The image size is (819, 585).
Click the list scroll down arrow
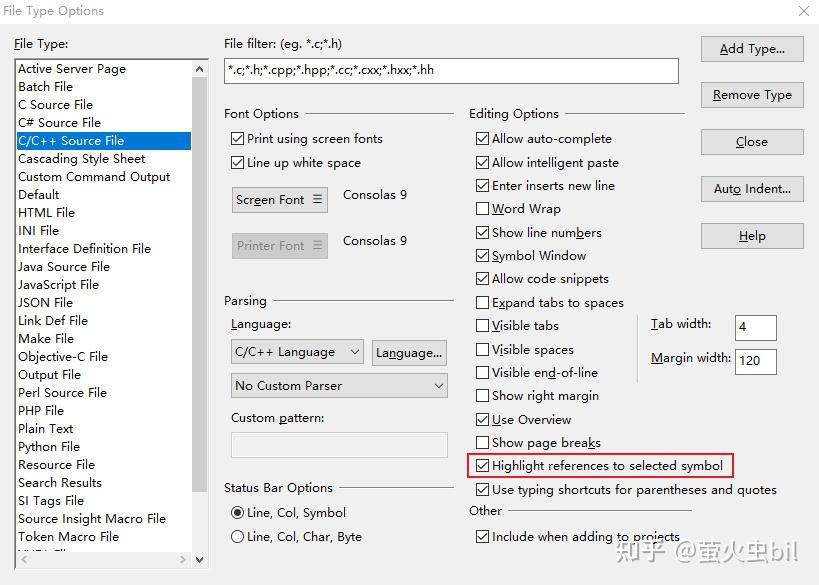(x=199, y=559)
